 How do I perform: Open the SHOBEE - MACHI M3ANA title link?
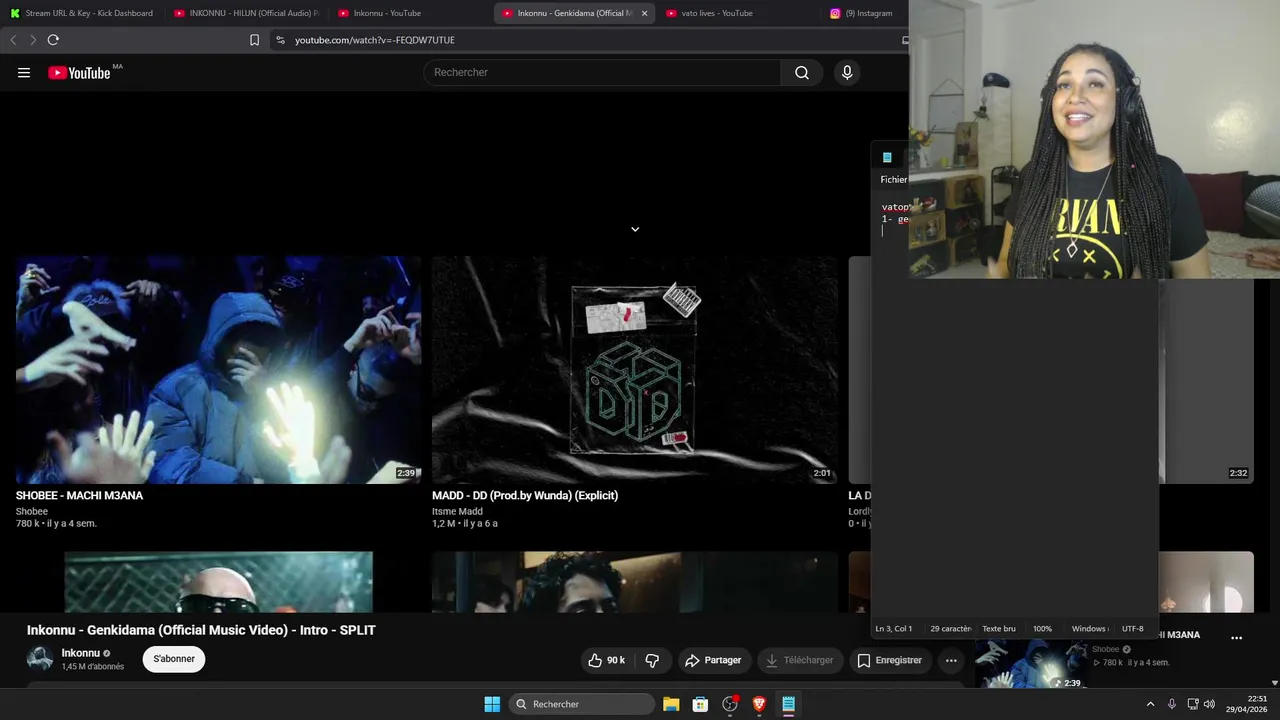(79, 495)
